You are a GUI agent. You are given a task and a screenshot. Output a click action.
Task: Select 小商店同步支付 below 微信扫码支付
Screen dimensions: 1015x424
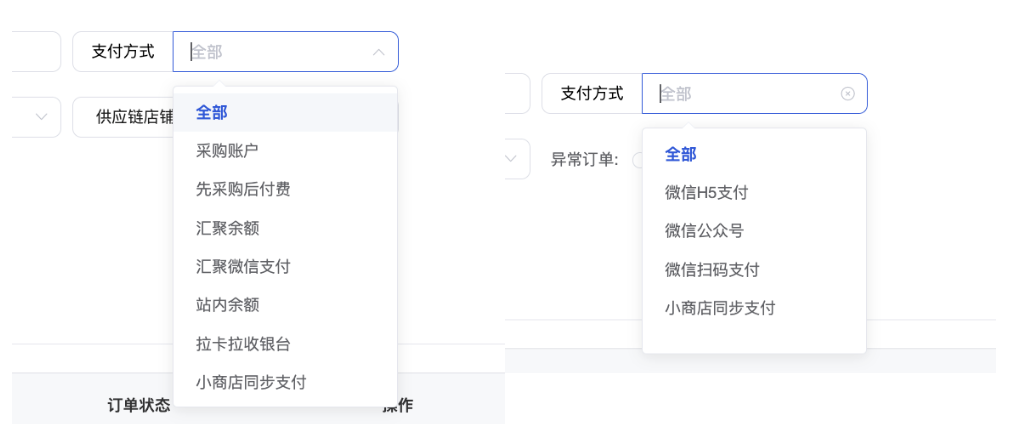pos(720,308)
